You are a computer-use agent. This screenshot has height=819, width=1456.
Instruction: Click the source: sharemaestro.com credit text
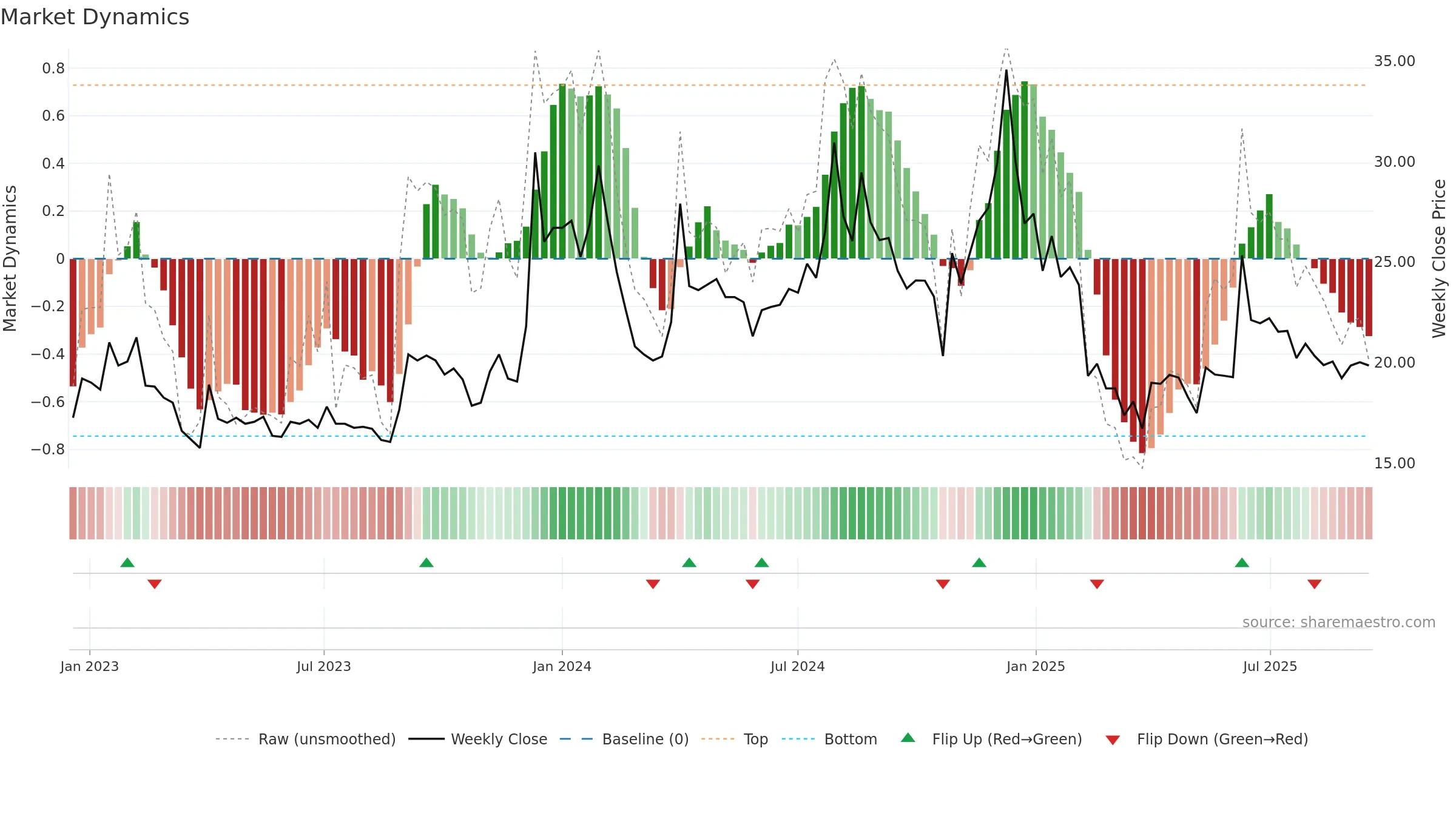1339,622
